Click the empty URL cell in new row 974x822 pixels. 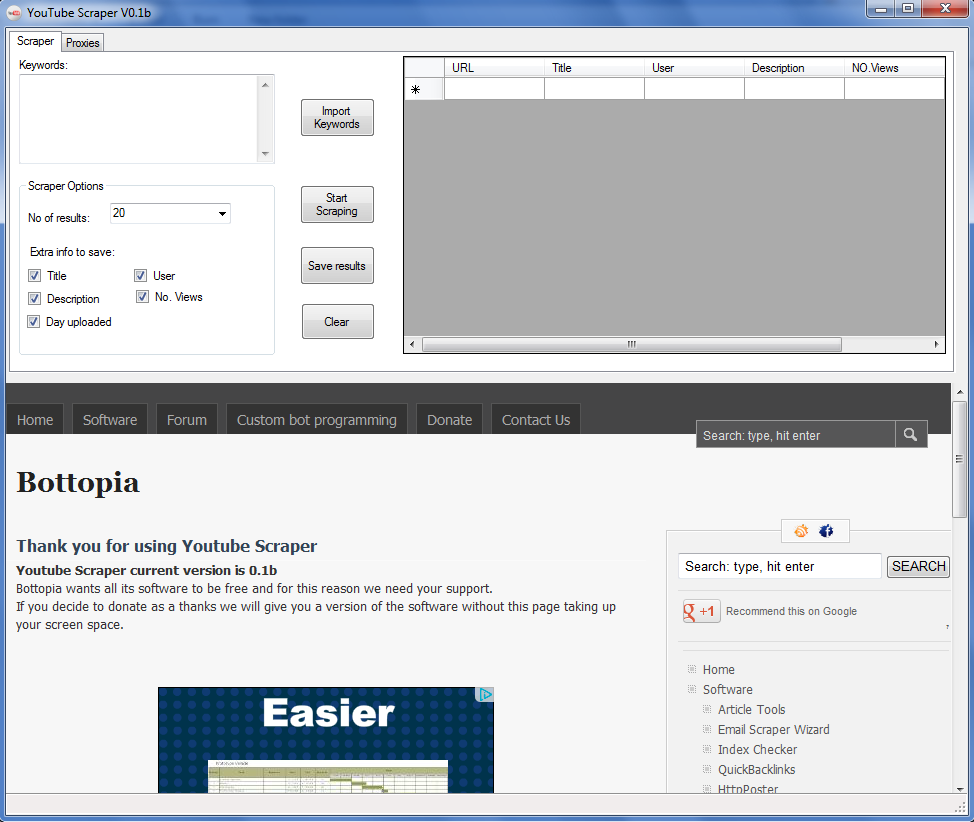click(x=494, y=89)
